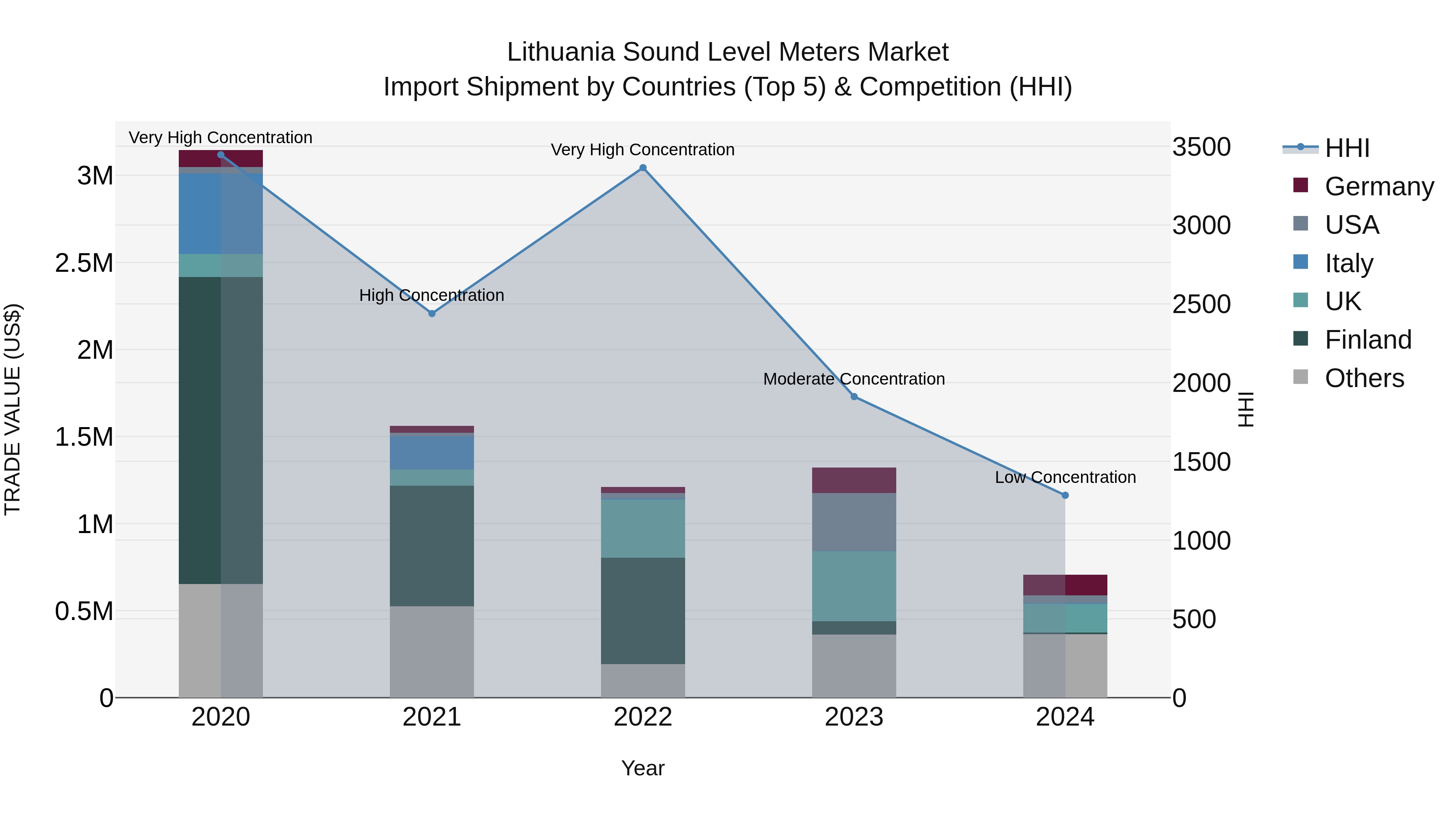
Task: Click the 2023 x-axis tick label
Action: pos(854,717)
